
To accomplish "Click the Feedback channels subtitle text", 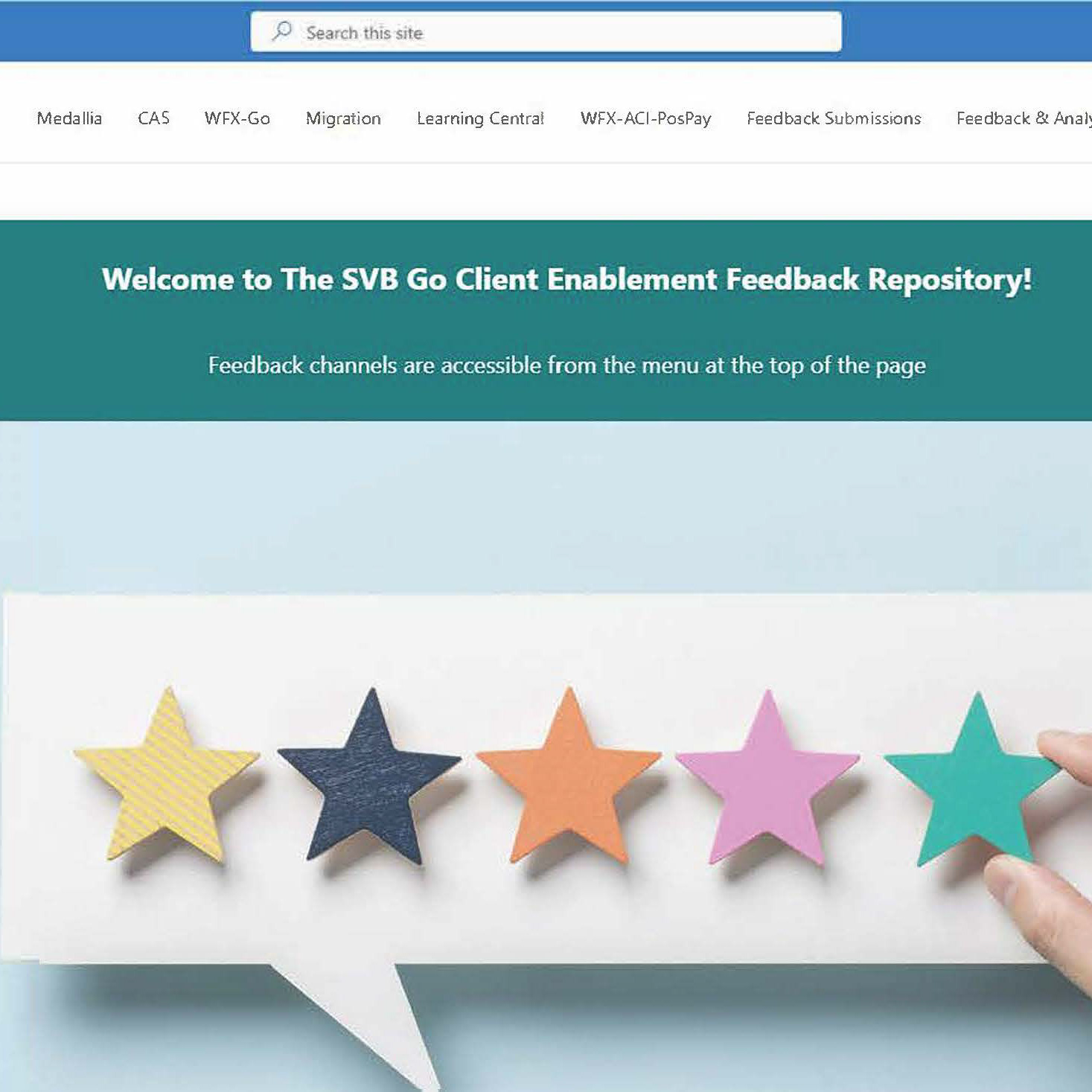I will (x=567, y=365).
